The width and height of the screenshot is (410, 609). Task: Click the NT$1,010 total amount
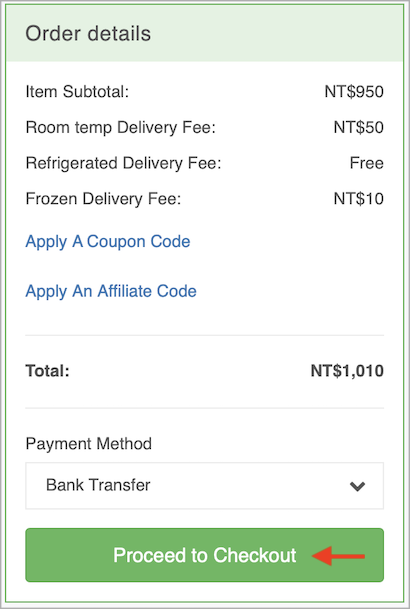(x=347, y=371)
